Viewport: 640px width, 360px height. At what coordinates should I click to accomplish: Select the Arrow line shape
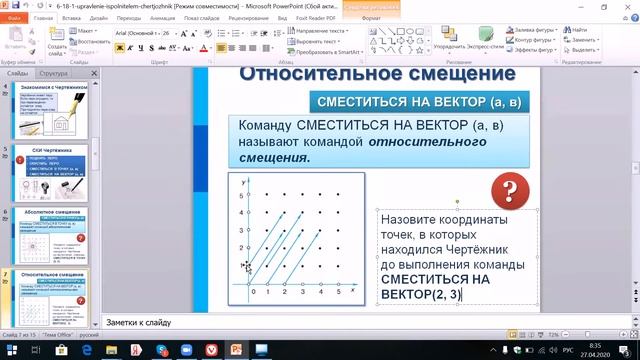click(391, 31)
